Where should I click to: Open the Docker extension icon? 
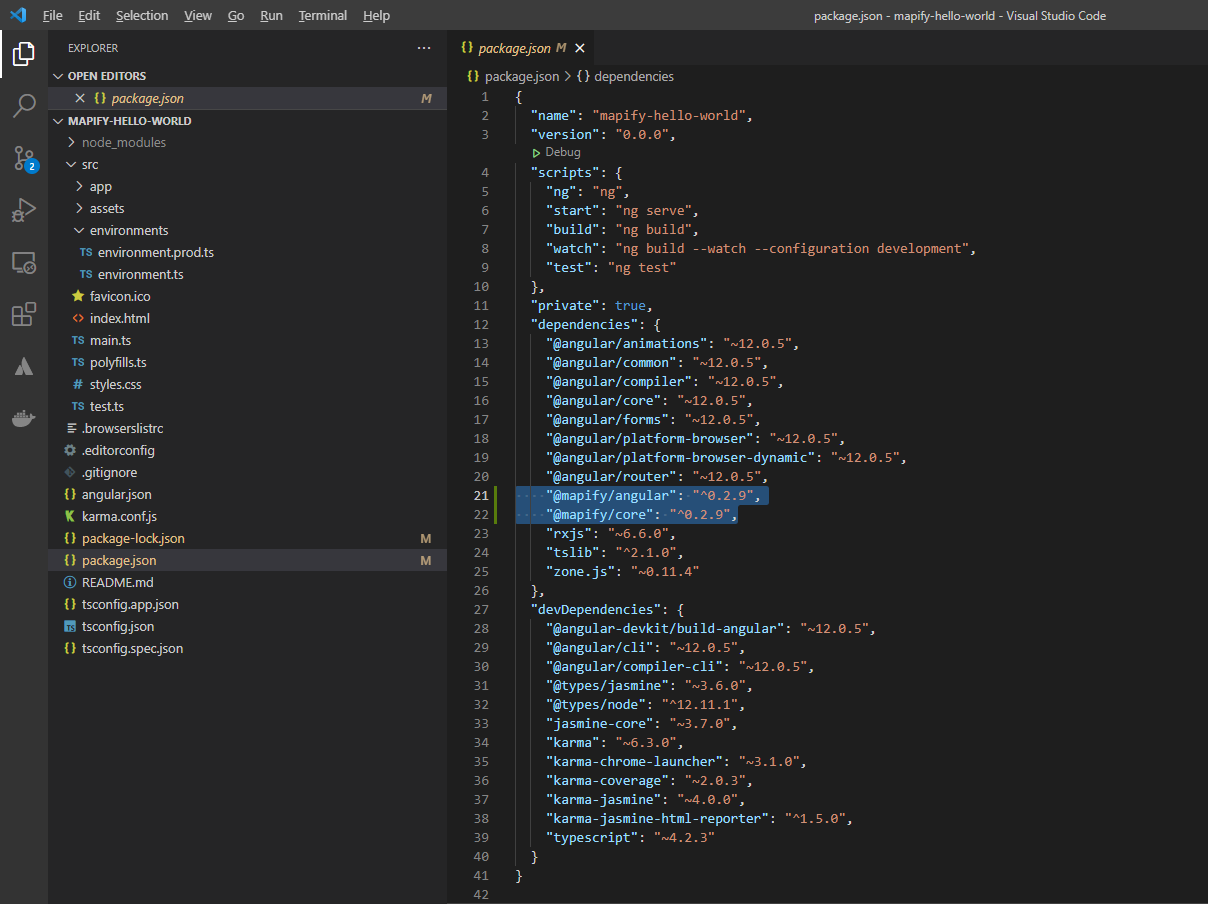point(24,418)
